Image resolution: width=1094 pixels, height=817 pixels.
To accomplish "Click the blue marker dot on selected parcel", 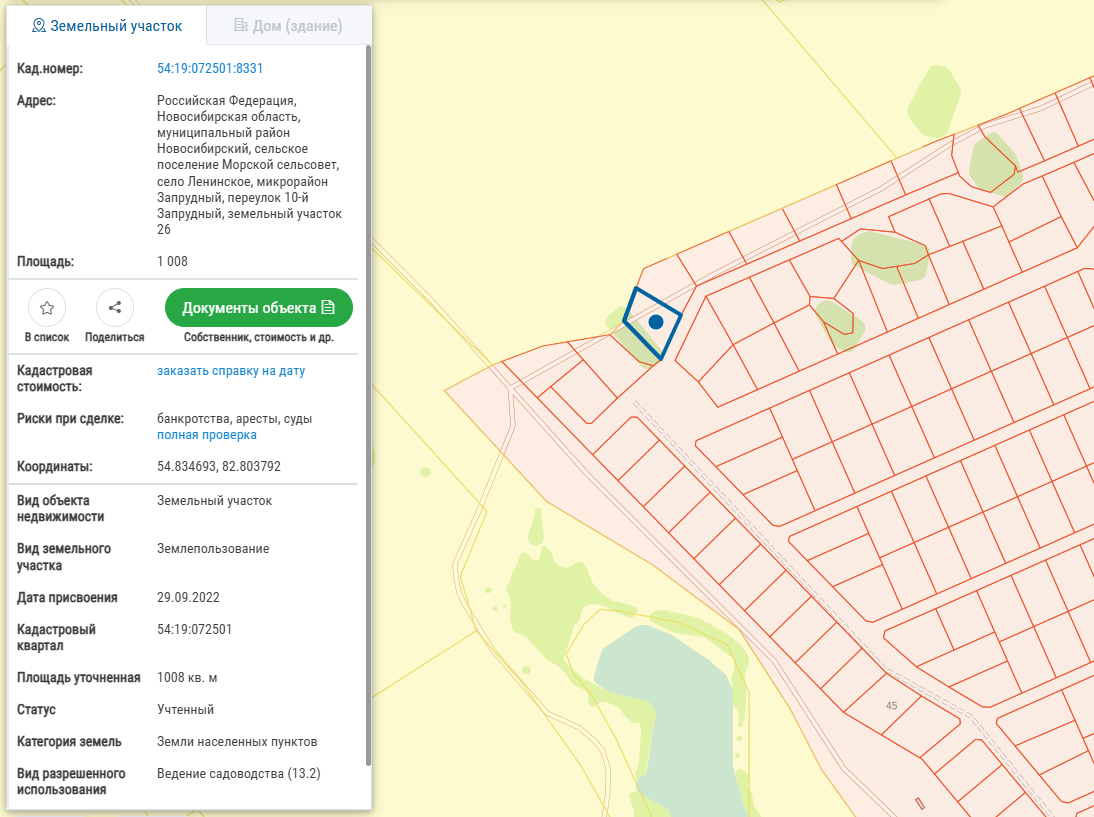I will 656,322.
